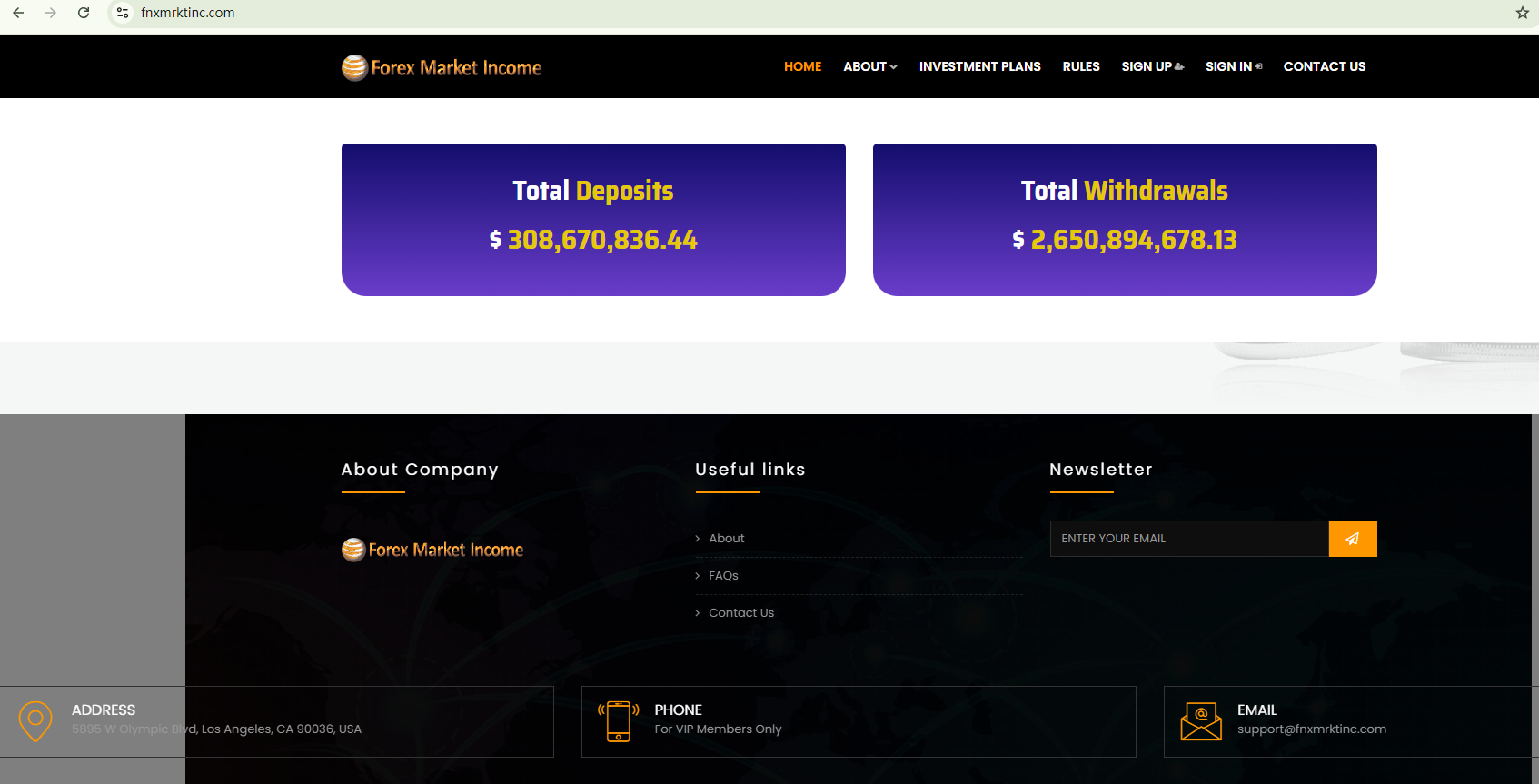Image resolution: width=1539 pixels, height=784 pixels.
Task: Click the address location pin icon
Action: click(x=35, y=721)
